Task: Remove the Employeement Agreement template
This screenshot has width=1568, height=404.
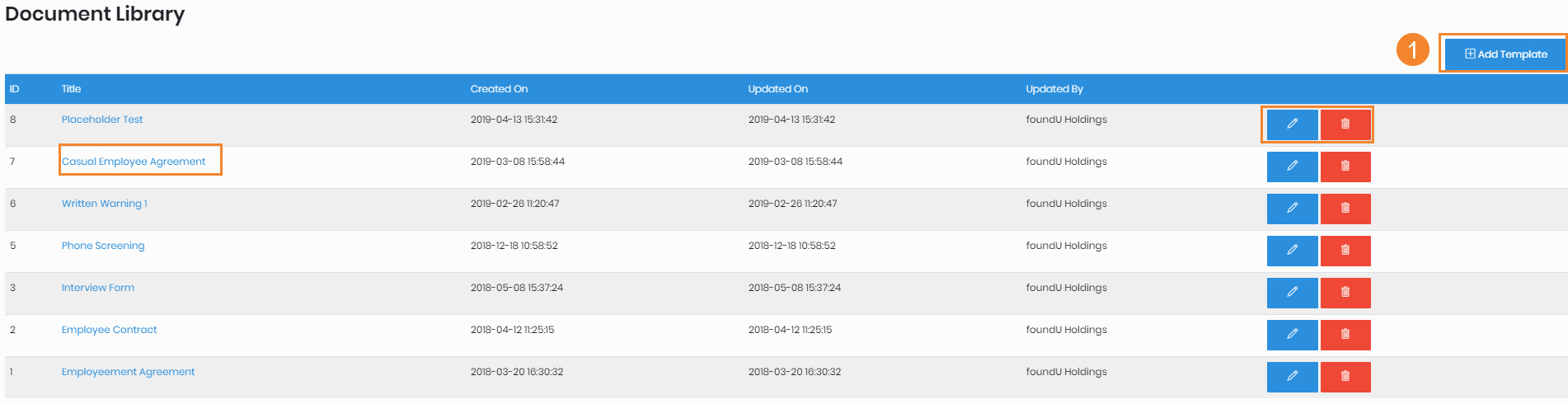Action: pos(1345,377)
